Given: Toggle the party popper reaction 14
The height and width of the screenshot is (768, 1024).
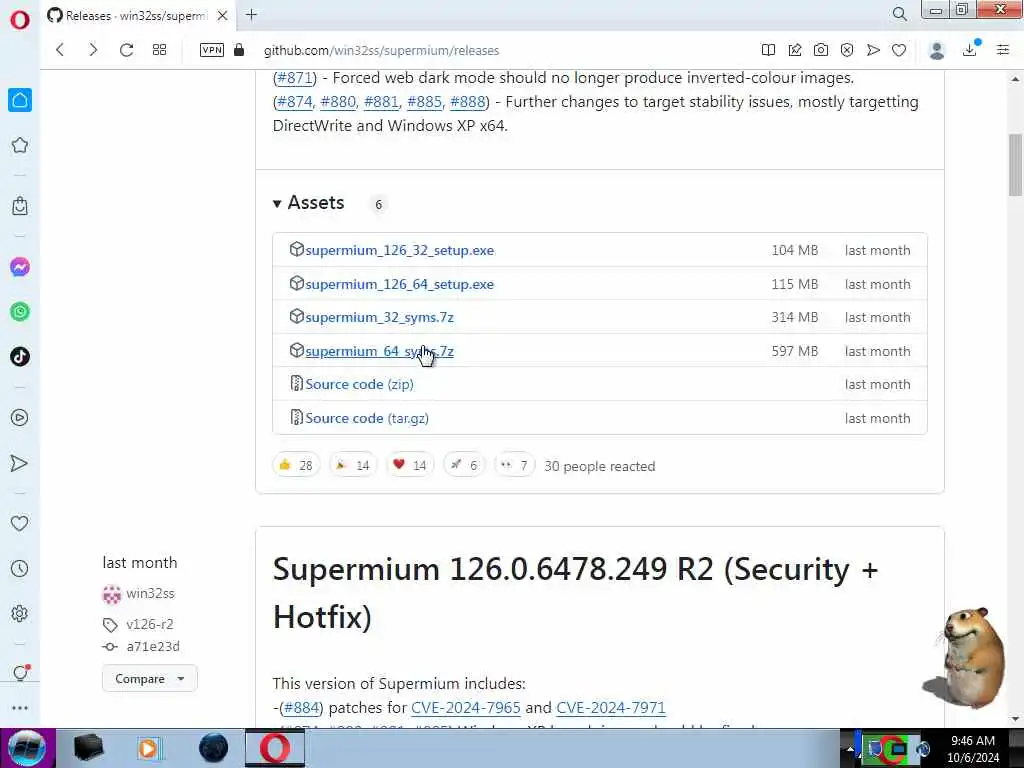Looking at the screenshot, I should pos(353,465).
